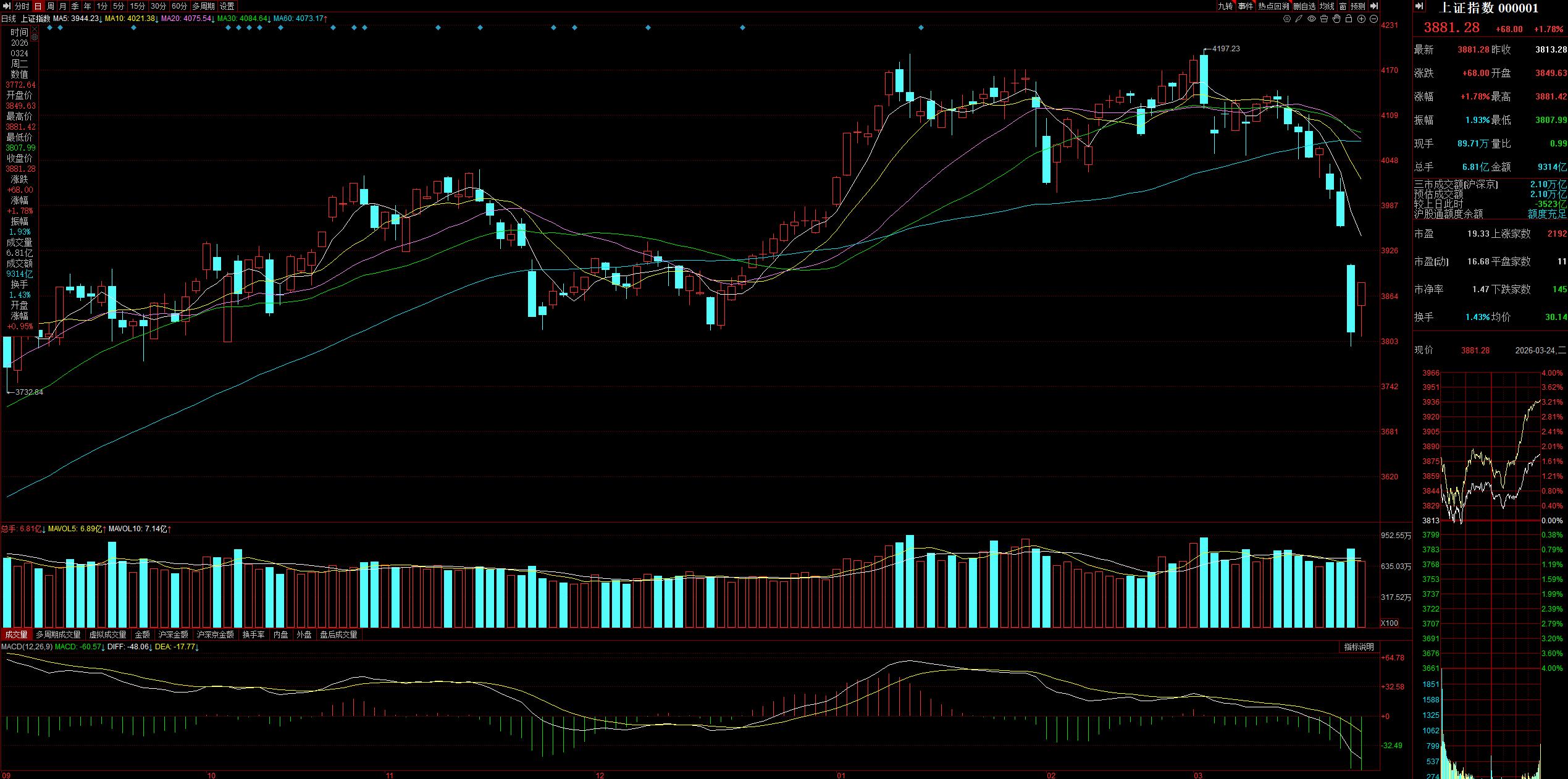Toggle the eye visibility icon on chart

click(1312, 19)
